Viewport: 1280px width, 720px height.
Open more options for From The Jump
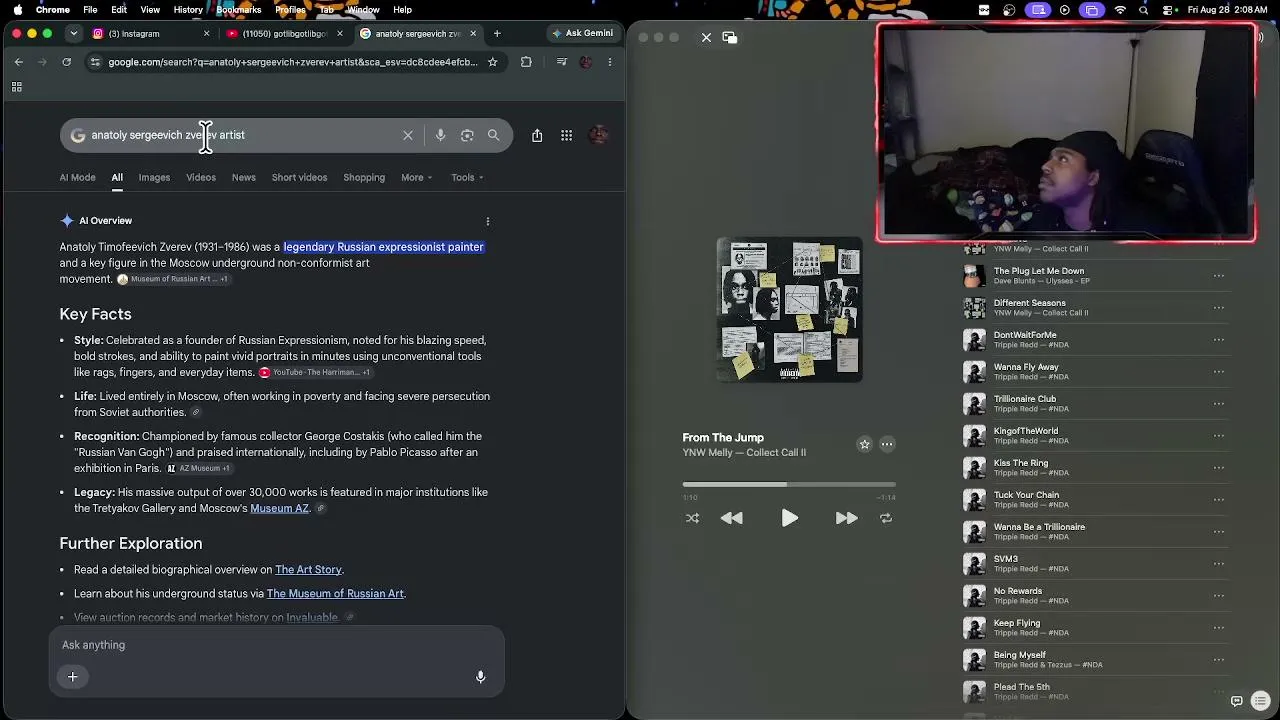point(887,444)
